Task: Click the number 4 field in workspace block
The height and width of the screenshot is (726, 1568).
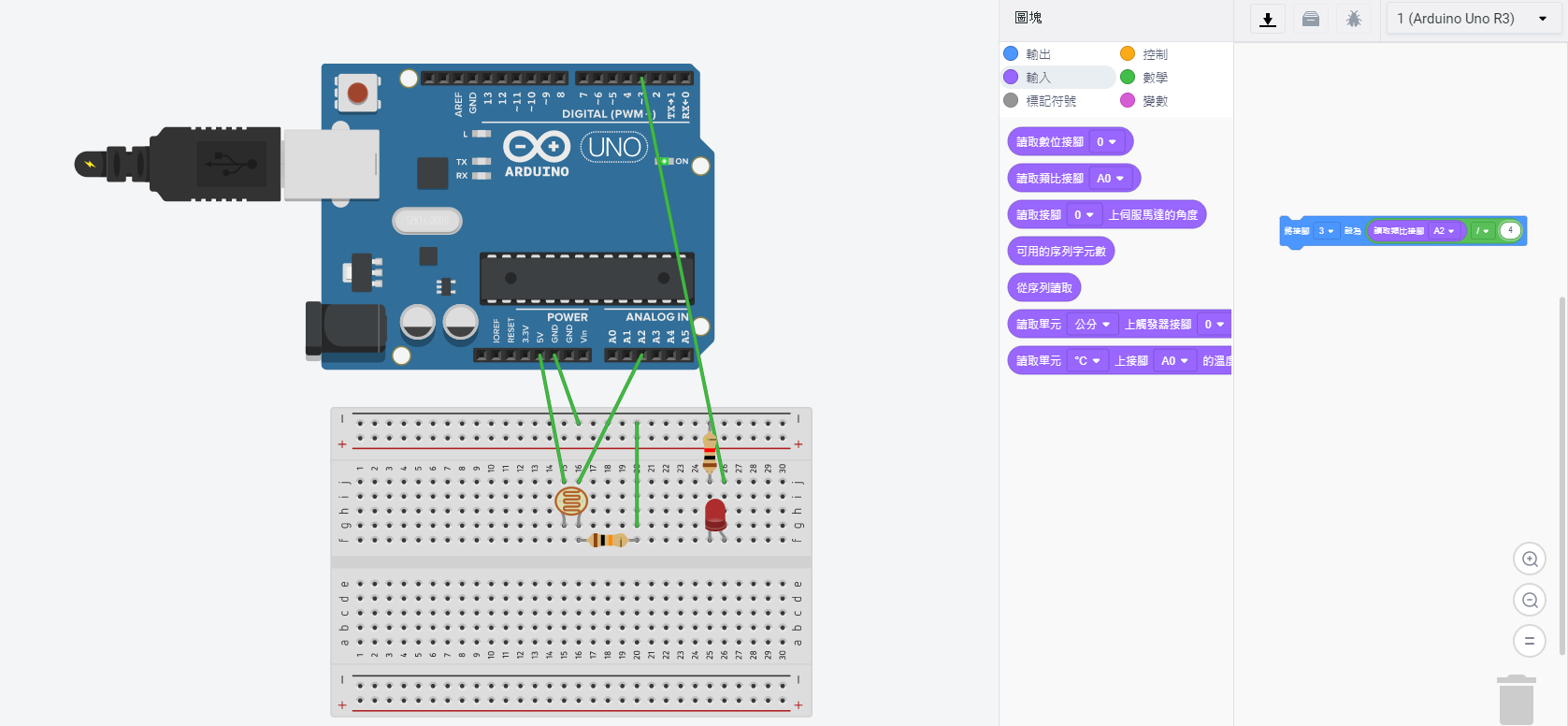Action: click(1509, 230)
